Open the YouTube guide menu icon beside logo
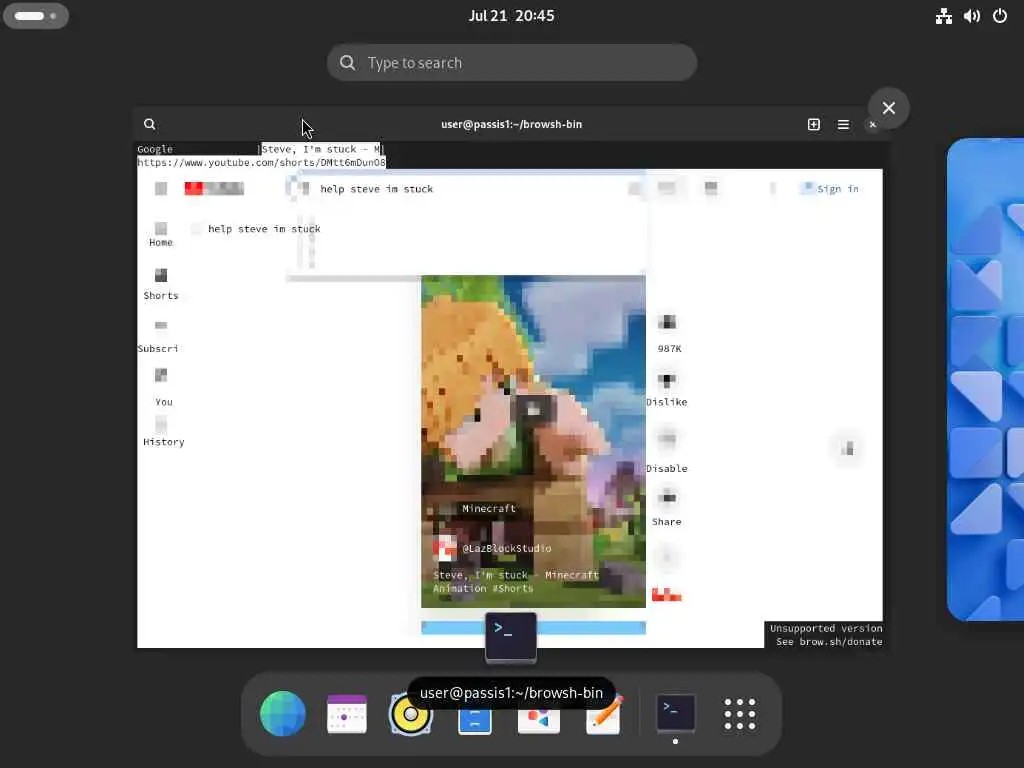1024x768 pixels. [x=161, y=189]
